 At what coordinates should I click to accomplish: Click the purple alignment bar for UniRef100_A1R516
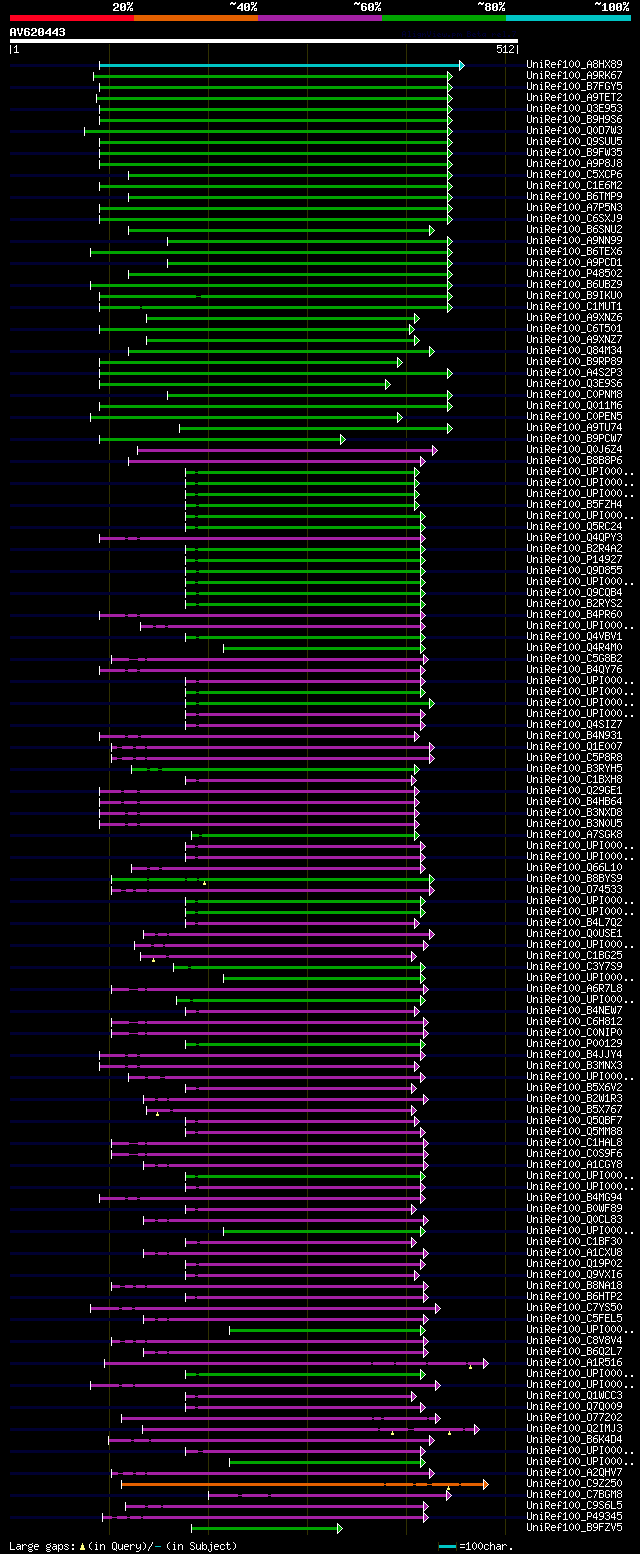(296, 1363)
